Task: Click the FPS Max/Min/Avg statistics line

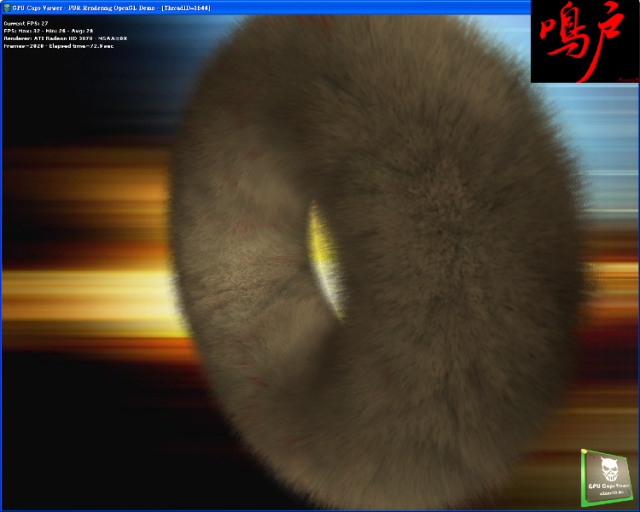Action: 48,31
